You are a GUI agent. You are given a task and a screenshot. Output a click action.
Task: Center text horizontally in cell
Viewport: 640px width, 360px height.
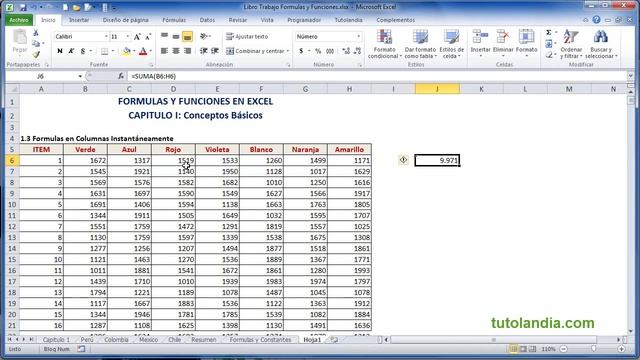(x=176, y=51)
